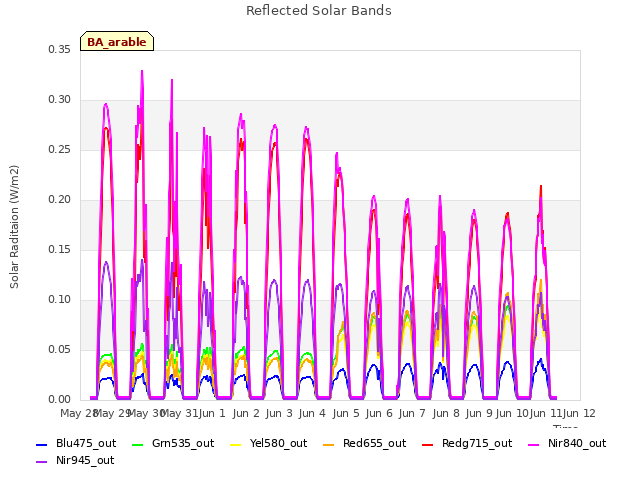Click the May 31 x-axis date label
The width and height of the screenshot is (640, 480).
point(178,413)
